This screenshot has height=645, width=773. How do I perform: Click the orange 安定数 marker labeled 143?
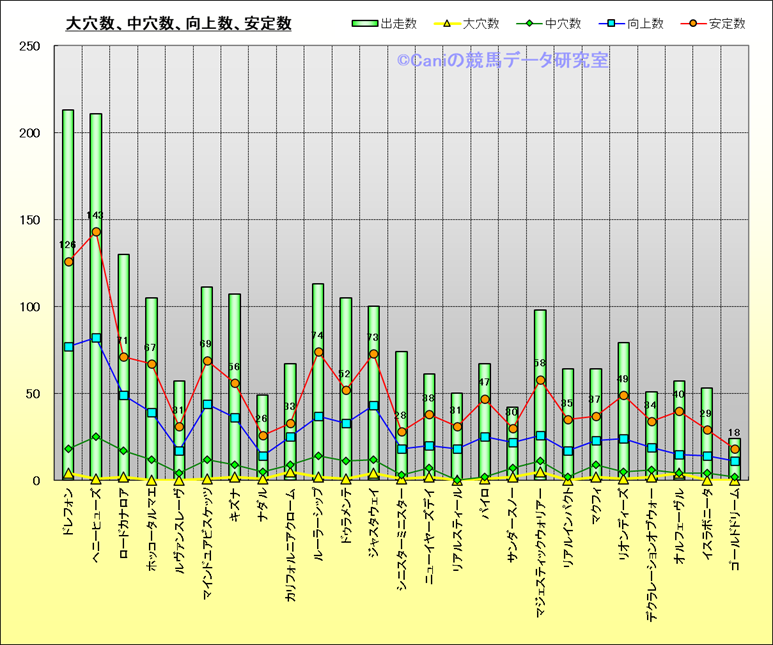(96, 232)
